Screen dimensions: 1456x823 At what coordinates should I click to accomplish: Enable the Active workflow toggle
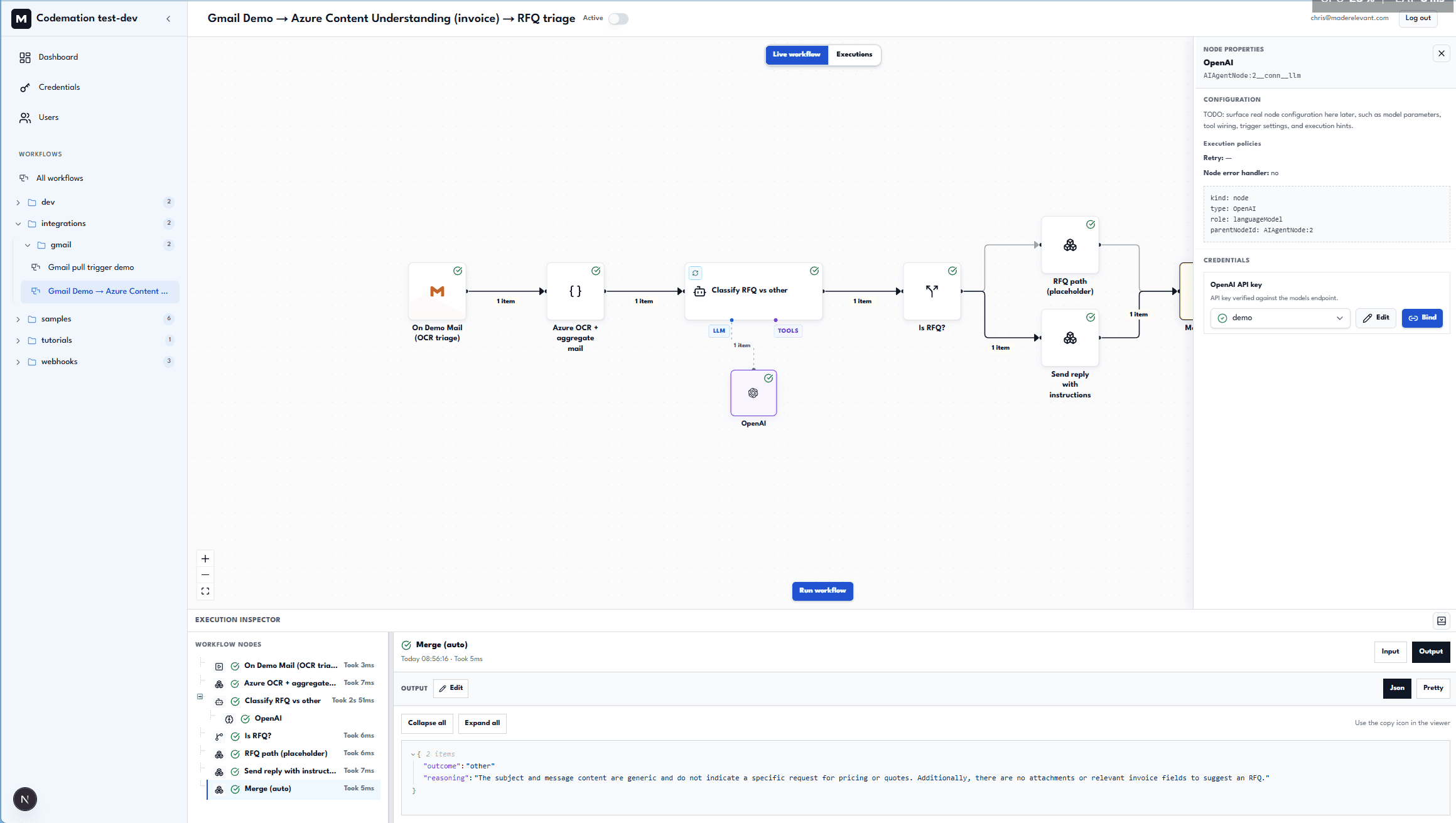[618, 19]
